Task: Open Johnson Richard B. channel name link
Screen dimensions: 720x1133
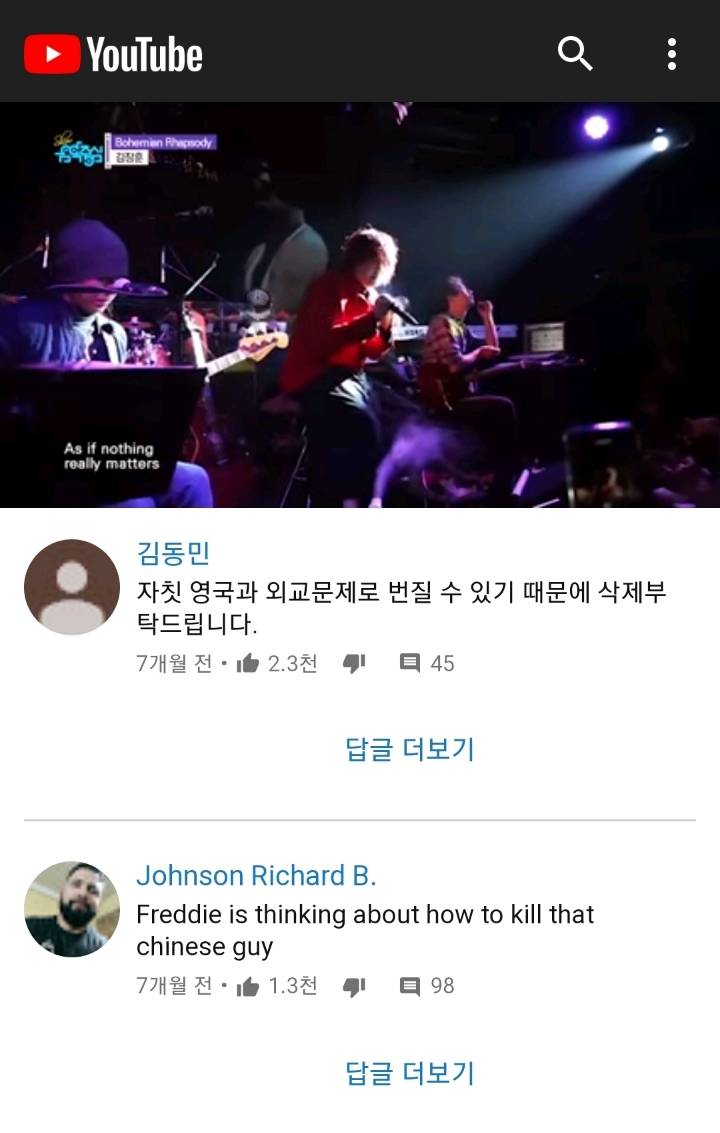Action: tap(257, 875)
